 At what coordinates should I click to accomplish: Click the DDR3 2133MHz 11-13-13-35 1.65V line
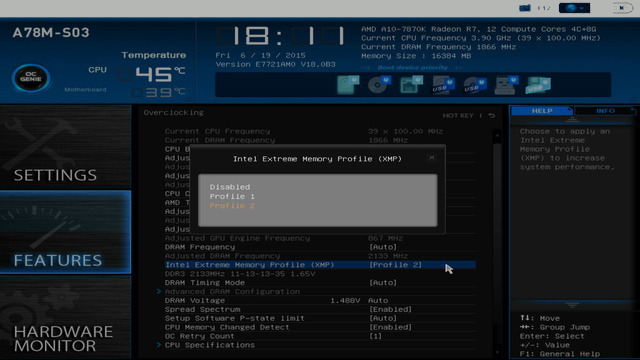click(x=240, y=274)
